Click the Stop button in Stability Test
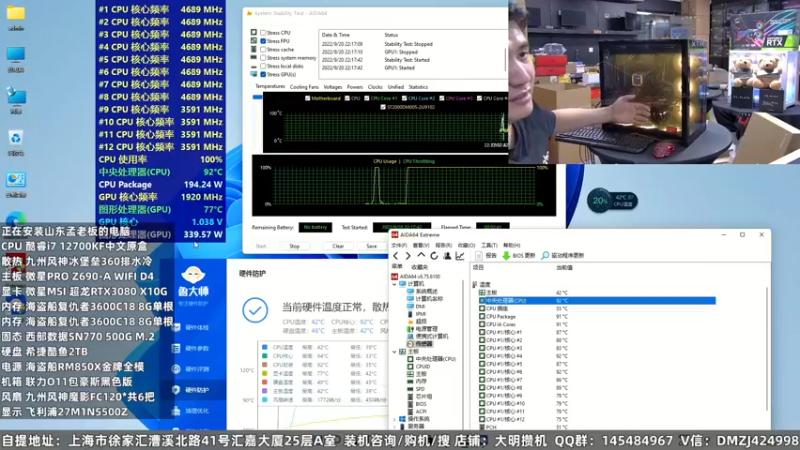Image resolution: width=800 pixels, height=450 pixels. click(294, 246)
